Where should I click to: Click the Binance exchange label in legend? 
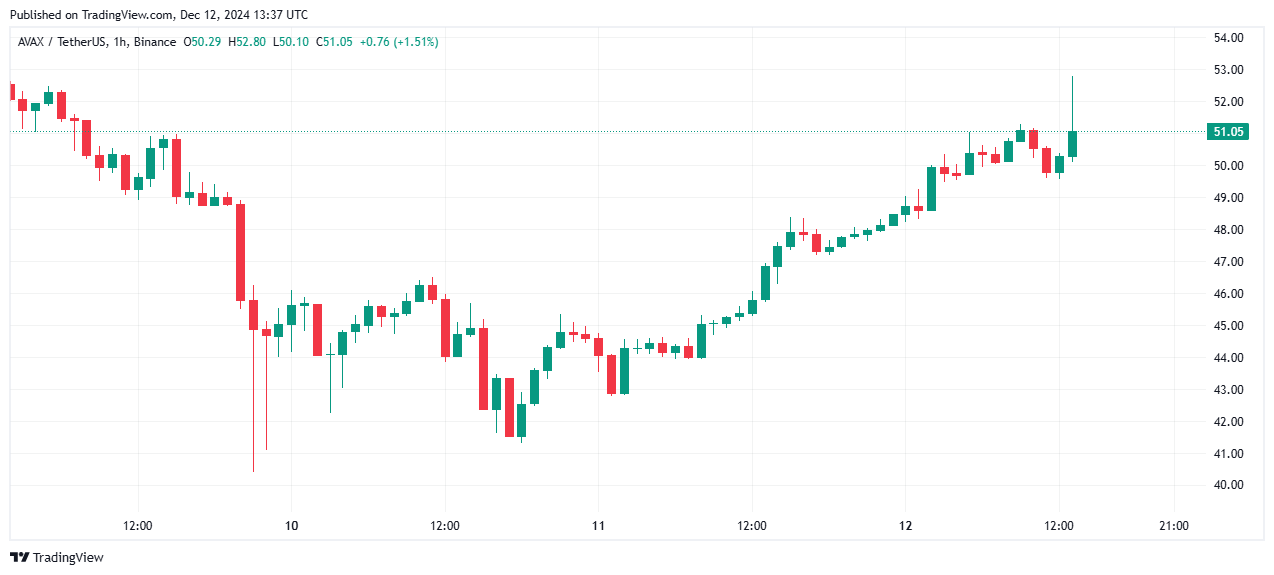[155, 42]
